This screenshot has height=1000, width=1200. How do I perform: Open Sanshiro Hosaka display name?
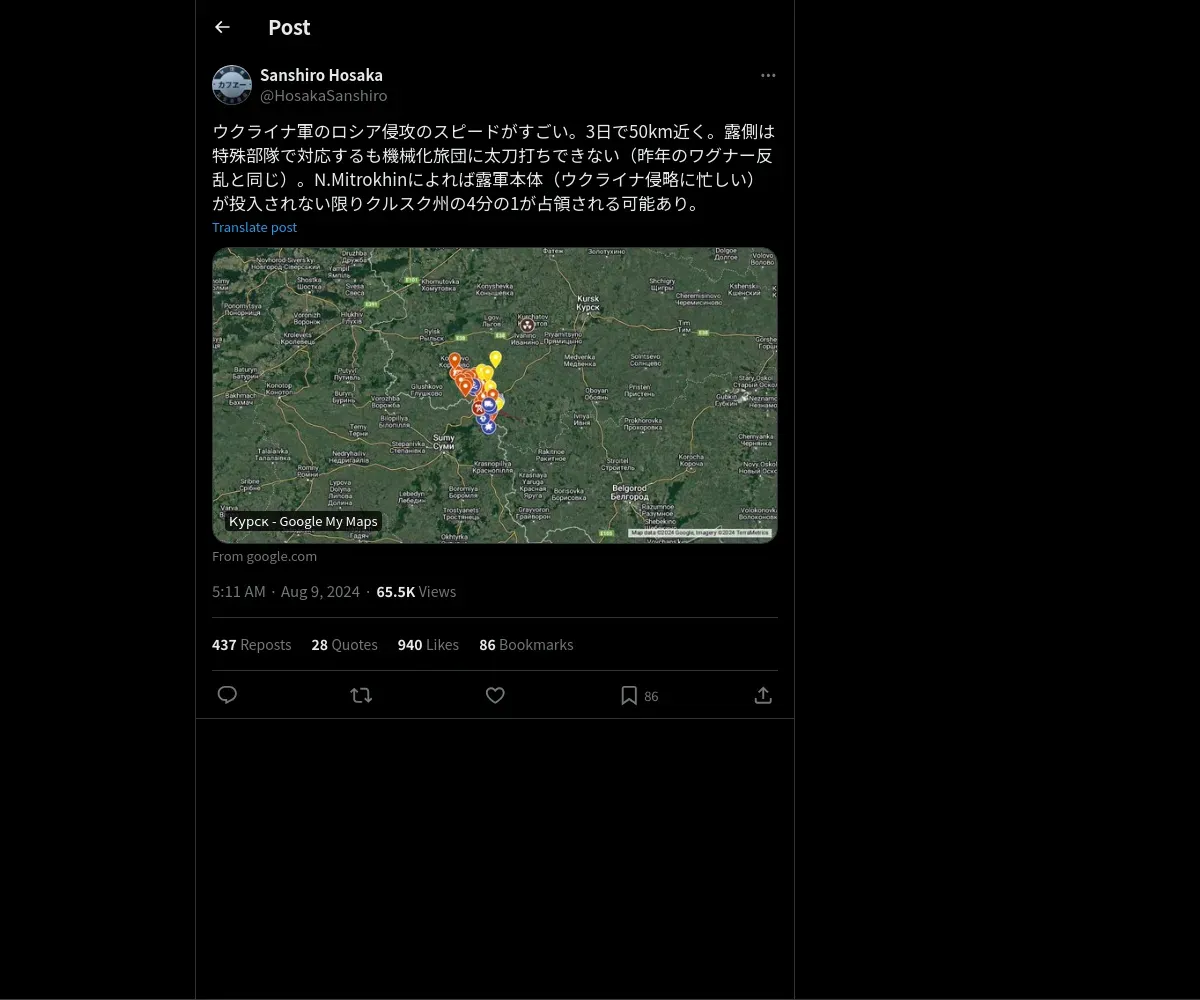(321, 75)
